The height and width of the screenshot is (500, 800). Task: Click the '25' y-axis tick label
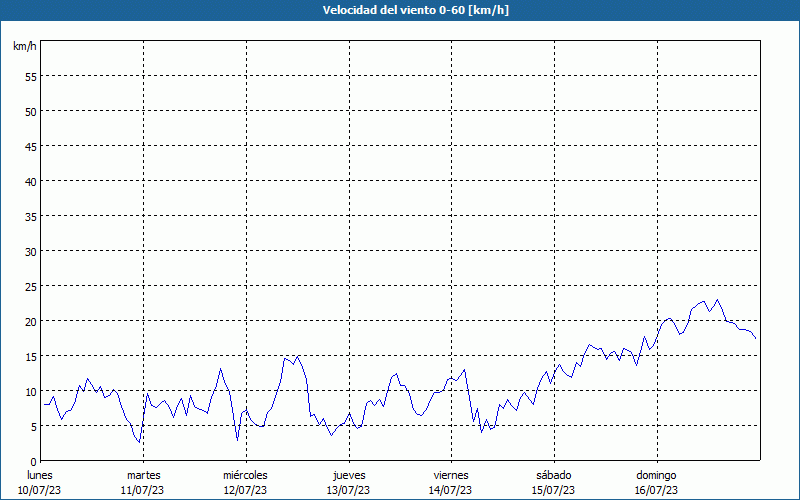(31, 286)
